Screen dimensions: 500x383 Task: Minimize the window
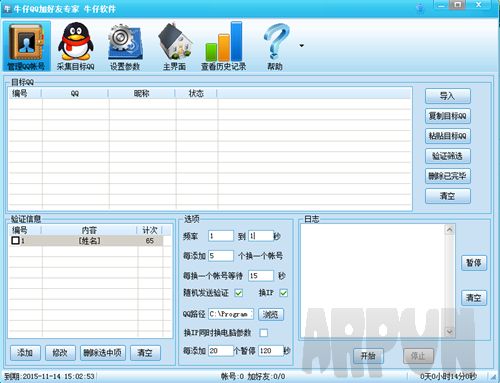442,5
